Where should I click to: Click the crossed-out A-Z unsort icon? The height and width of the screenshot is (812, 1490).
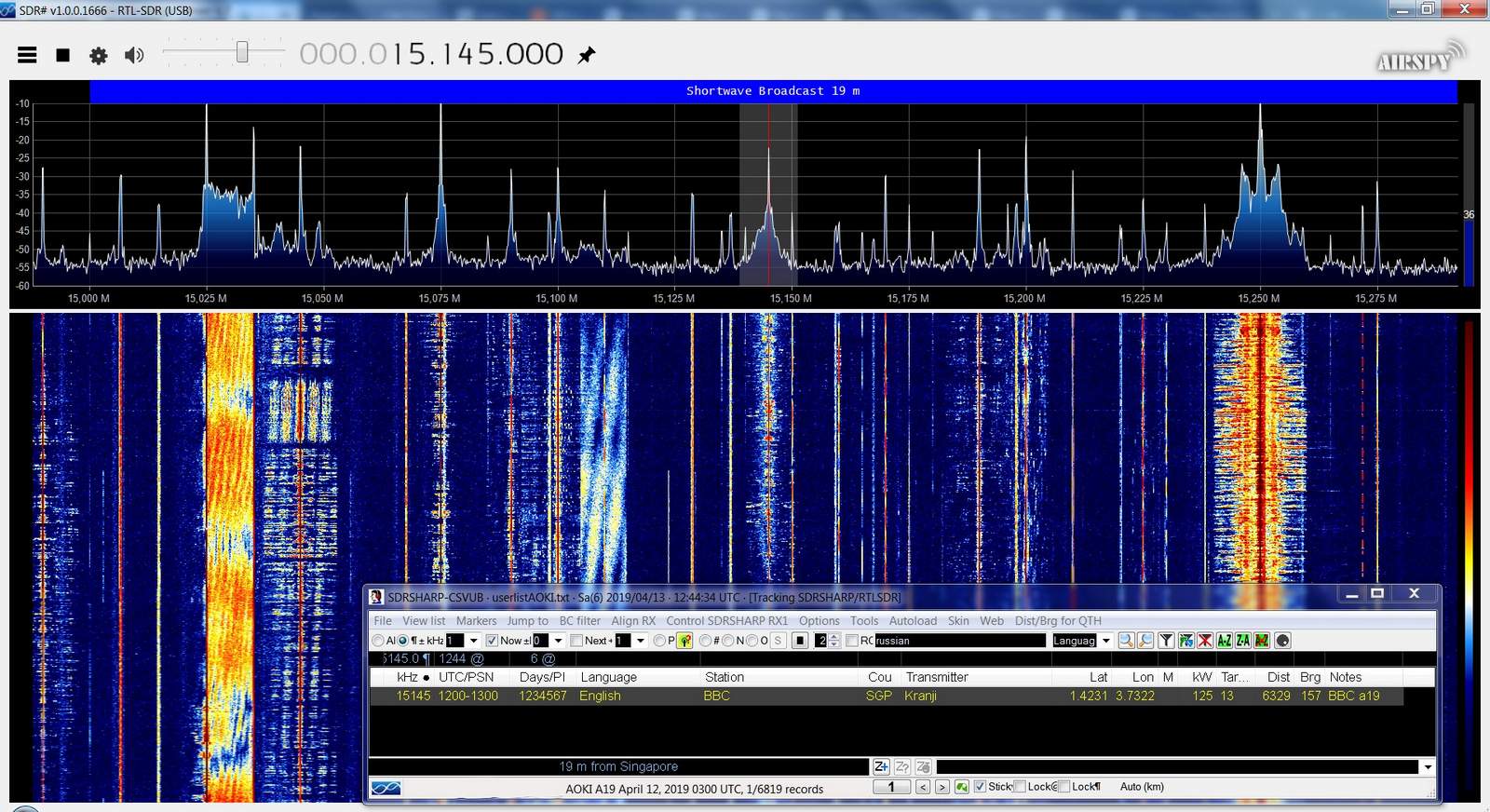click(1262, 641)
